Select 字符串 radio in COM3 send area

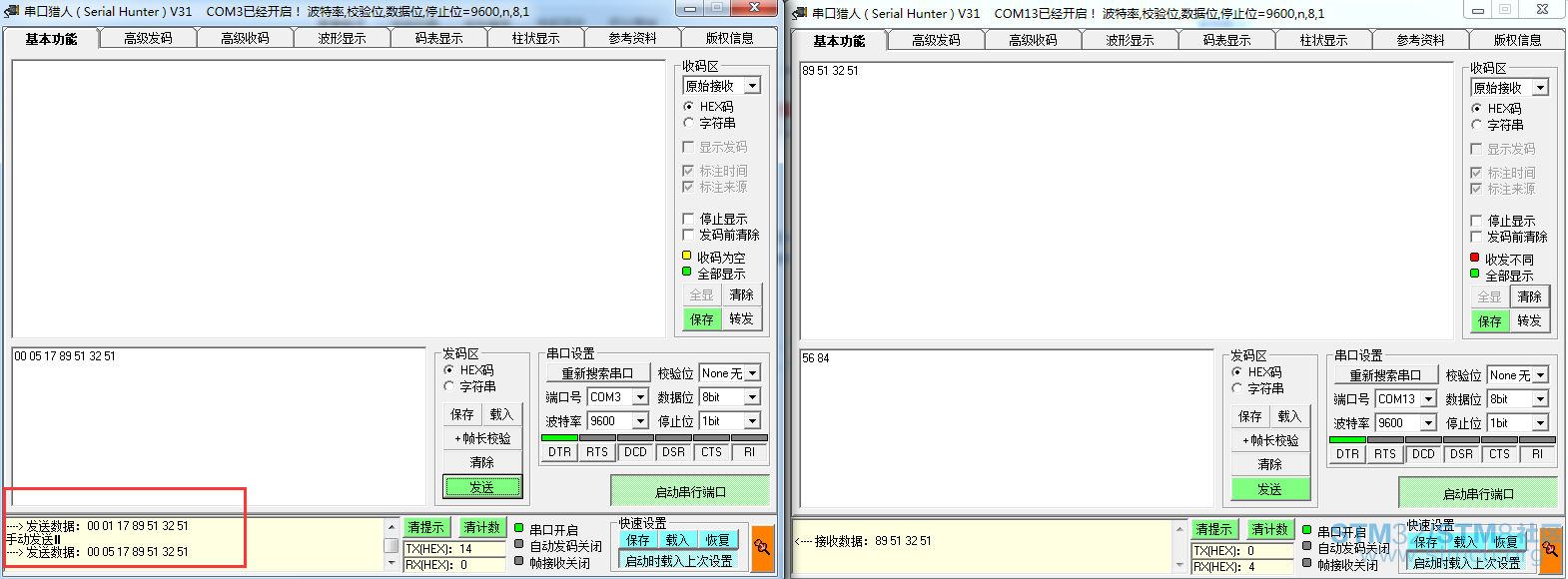pos(449,386)
